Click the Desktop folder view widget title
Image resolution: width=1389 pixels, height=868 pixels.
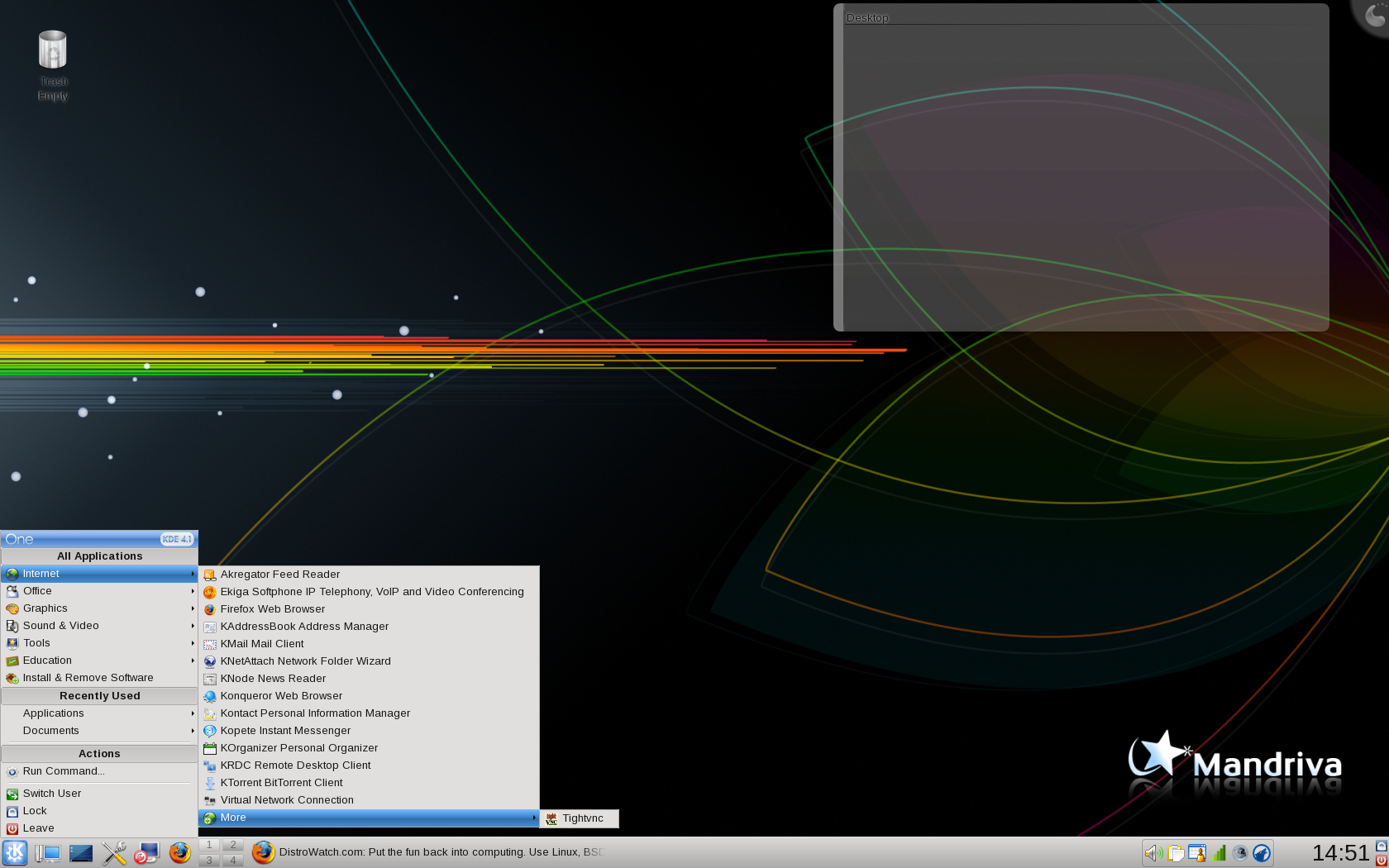click(x=867, y=17)
